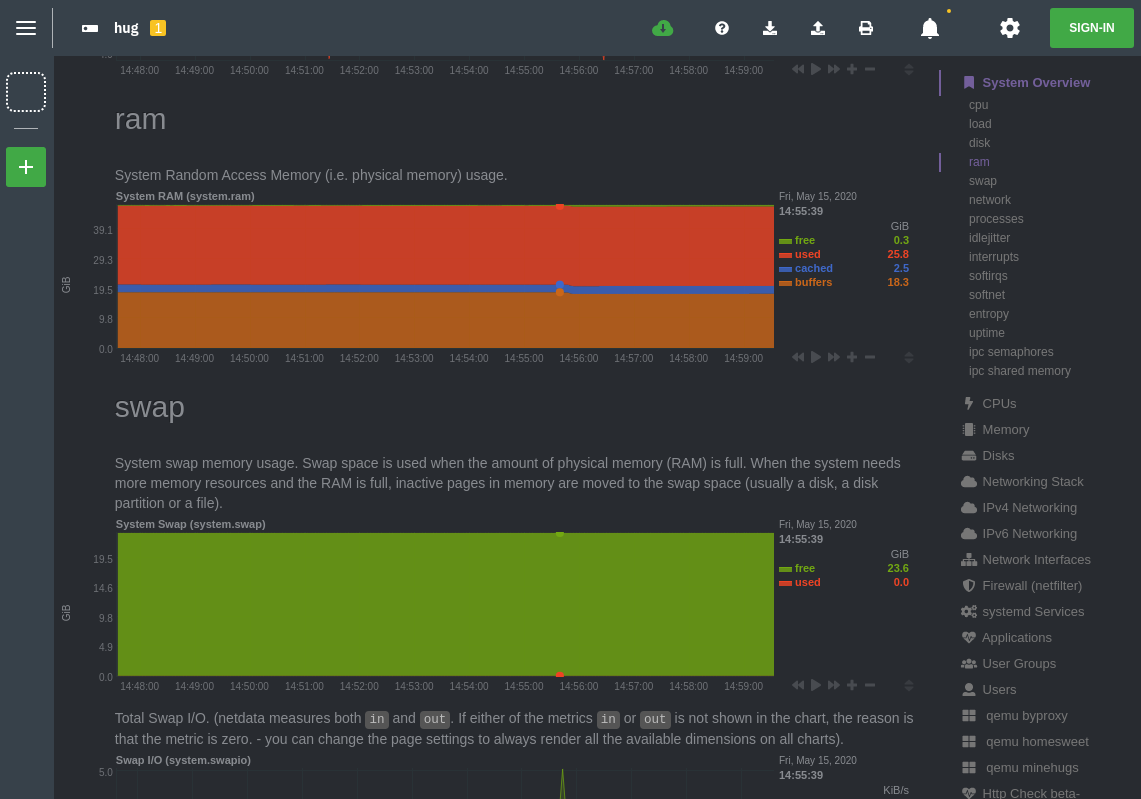Open the import snapshot icon
Screen dimensions: 1141x799
coord(770,28)
